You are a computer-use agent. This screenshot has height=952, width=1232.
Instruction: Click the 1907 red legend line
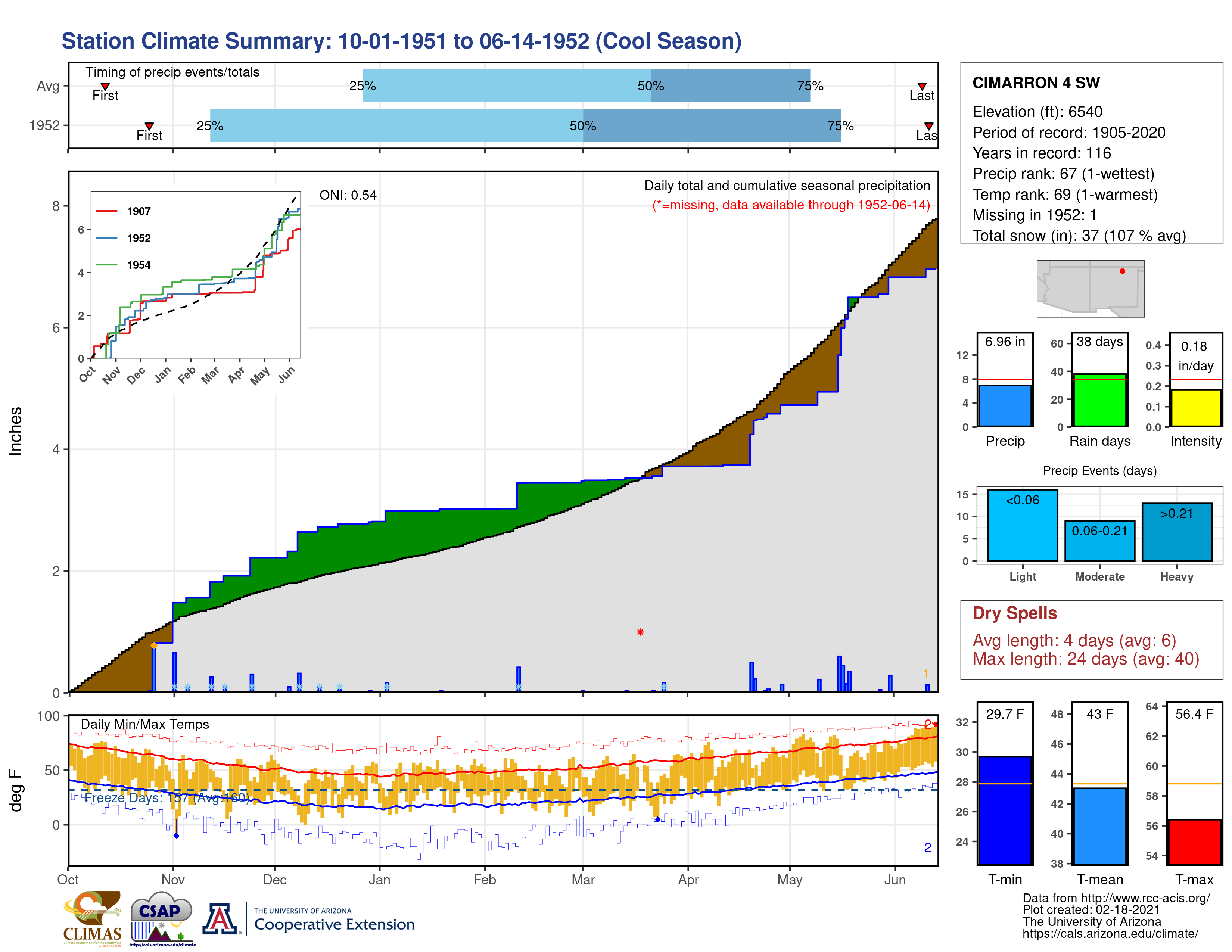107,211
